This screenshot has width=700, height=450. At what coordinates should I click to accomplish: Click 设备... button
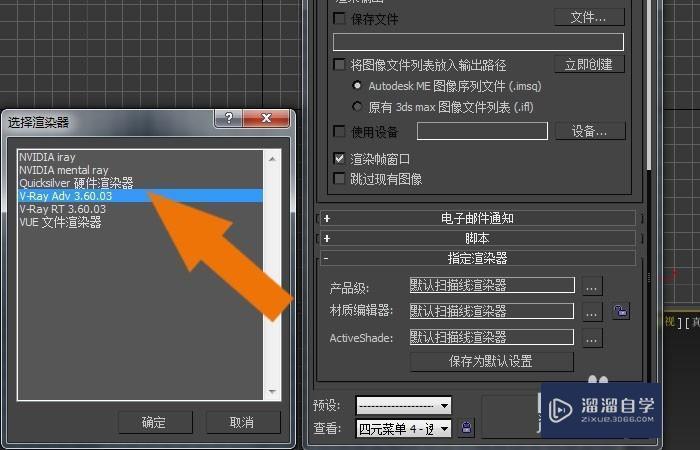coord(590,131)
